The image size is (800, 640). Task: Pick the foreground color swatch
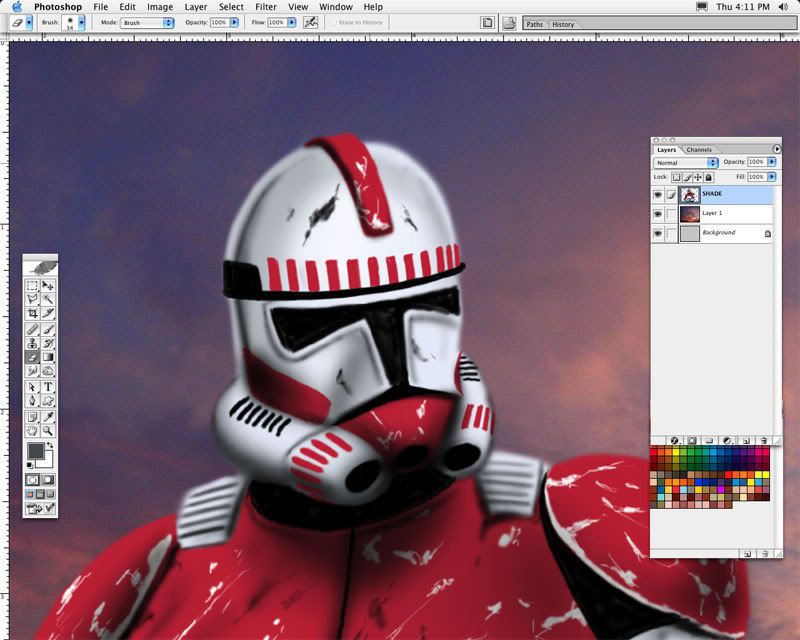coord(36,451)
